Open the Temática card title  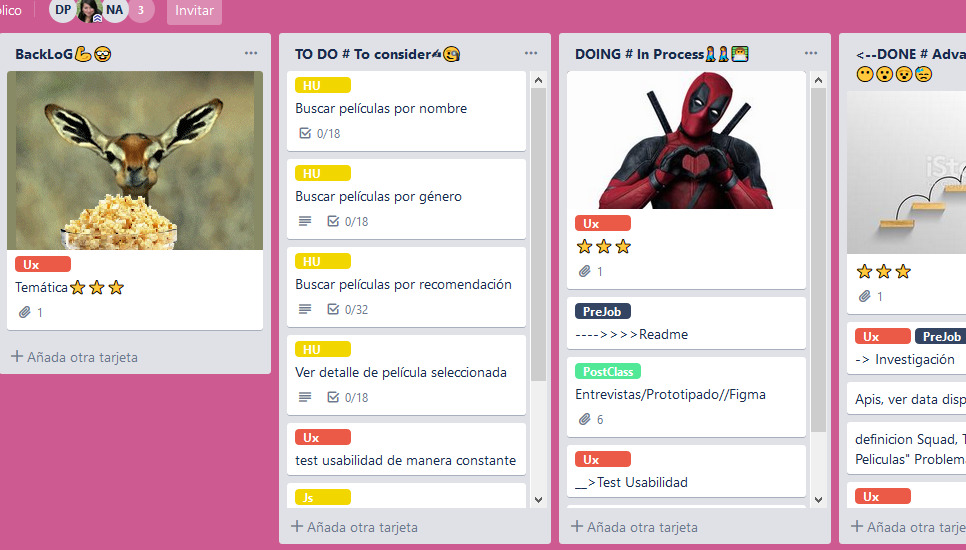[70, 287]
